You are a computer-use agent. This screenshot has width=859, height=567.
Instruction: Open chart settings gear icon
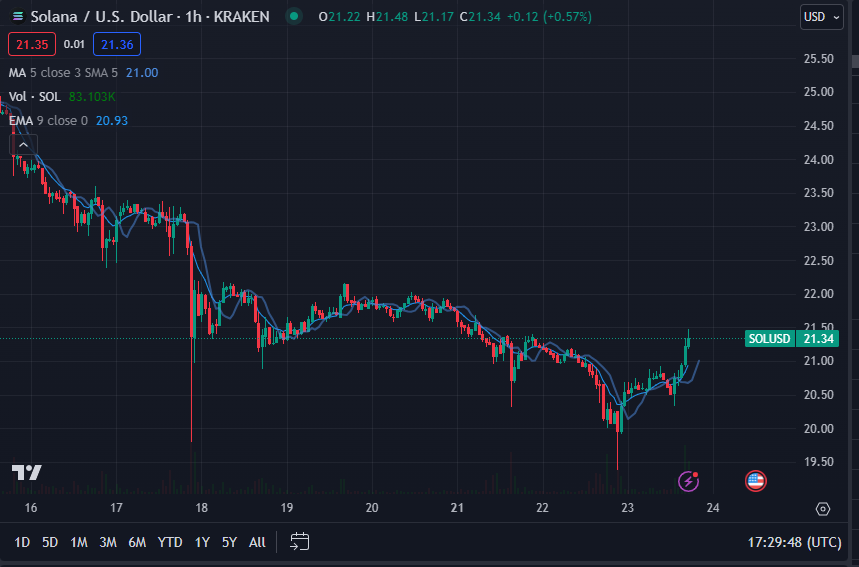[x=822, y=509]
